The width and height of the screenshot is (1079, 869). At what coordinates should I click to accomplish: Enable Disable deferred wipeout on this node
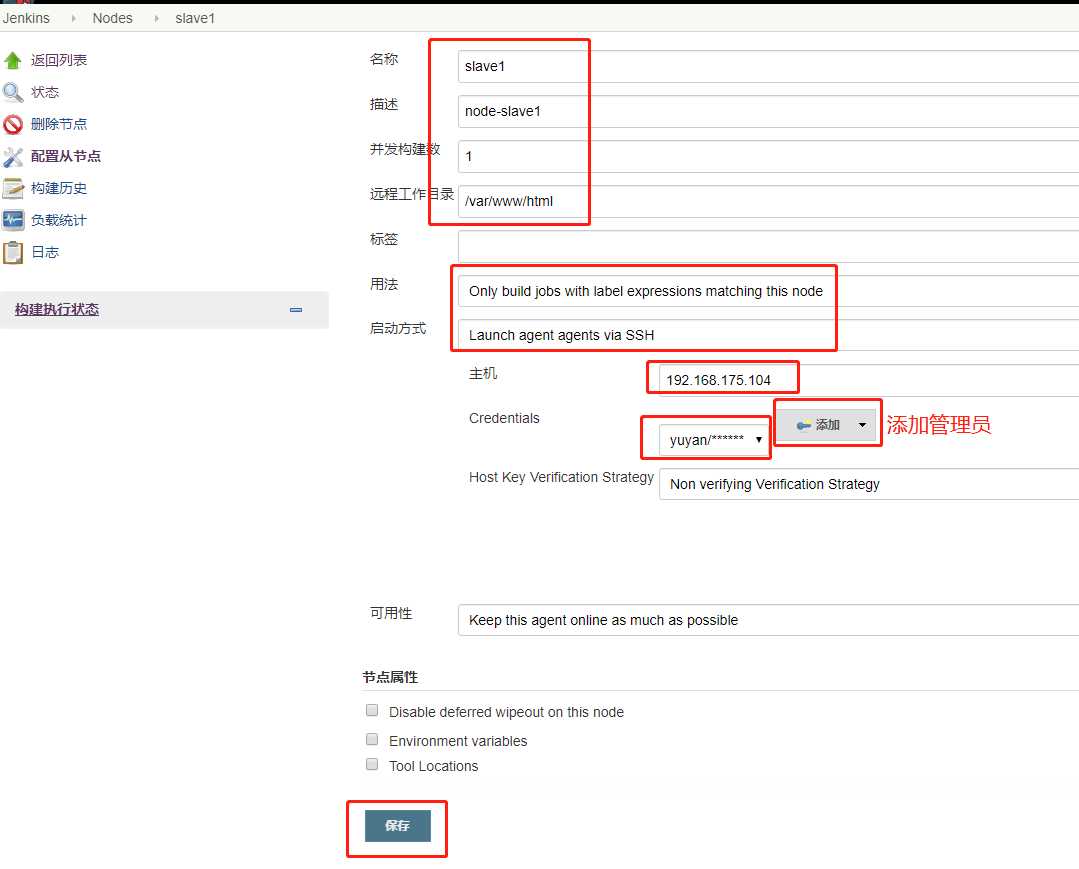tap(372, 710)
